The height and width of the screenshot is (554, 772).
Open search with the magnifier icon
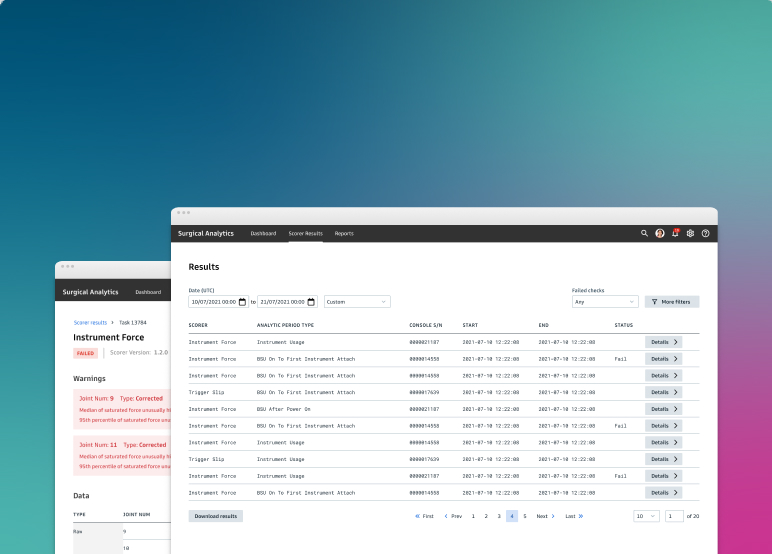click(645, 233)
